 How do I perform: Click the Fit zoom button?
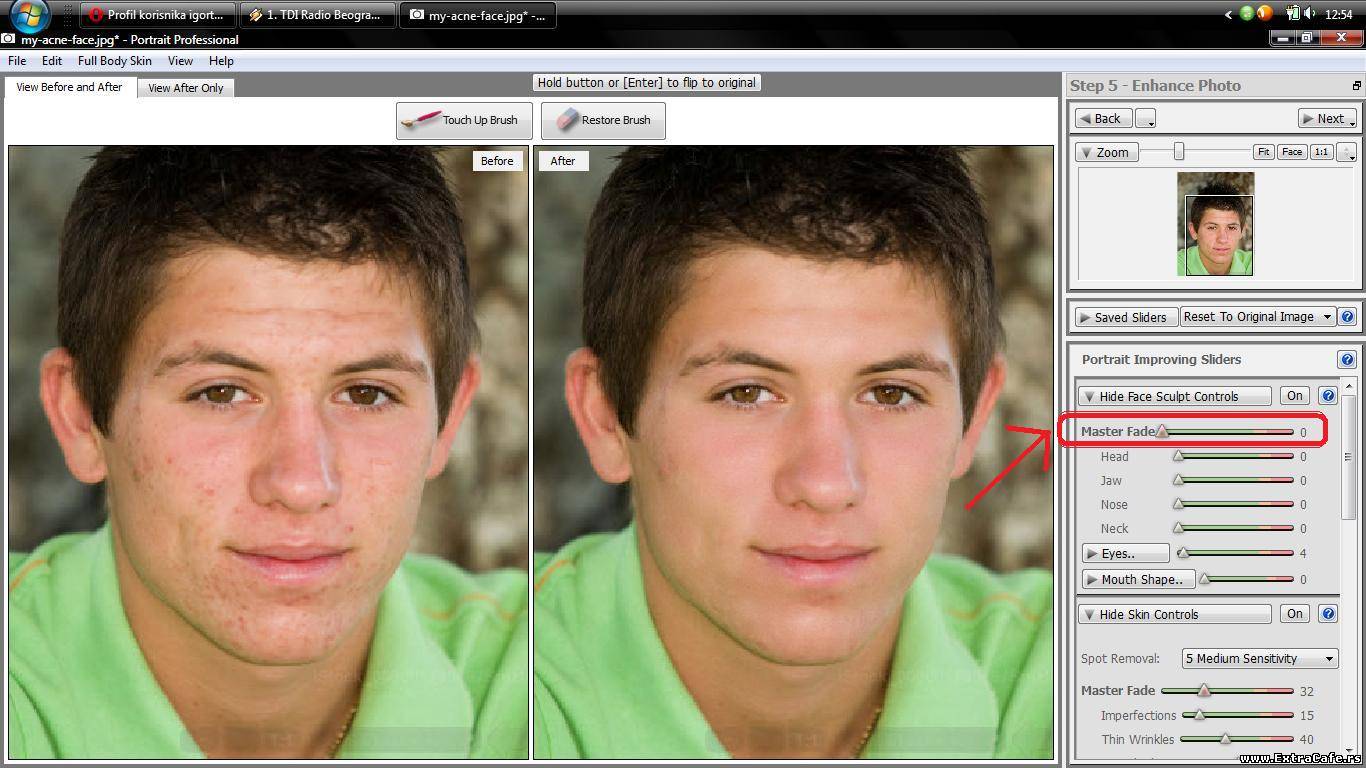[1264, 152]
